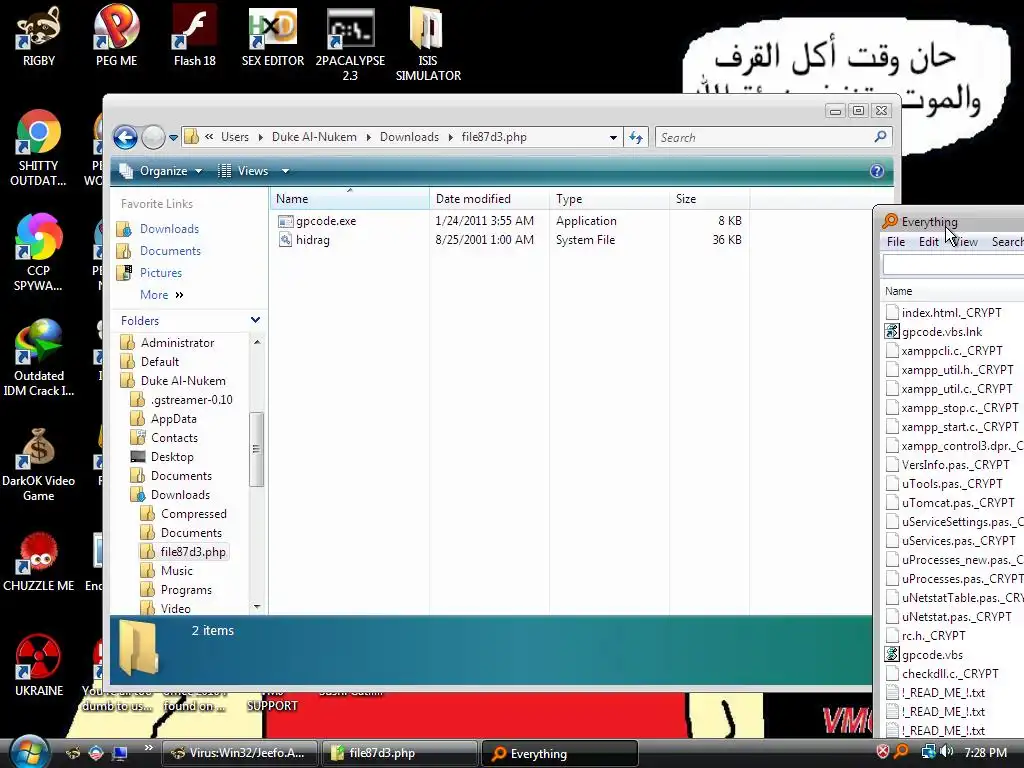Select checkdll.c._CRYPT in Everything results
This screenshot has height=768, width=1024.
[x=950, y=673]
